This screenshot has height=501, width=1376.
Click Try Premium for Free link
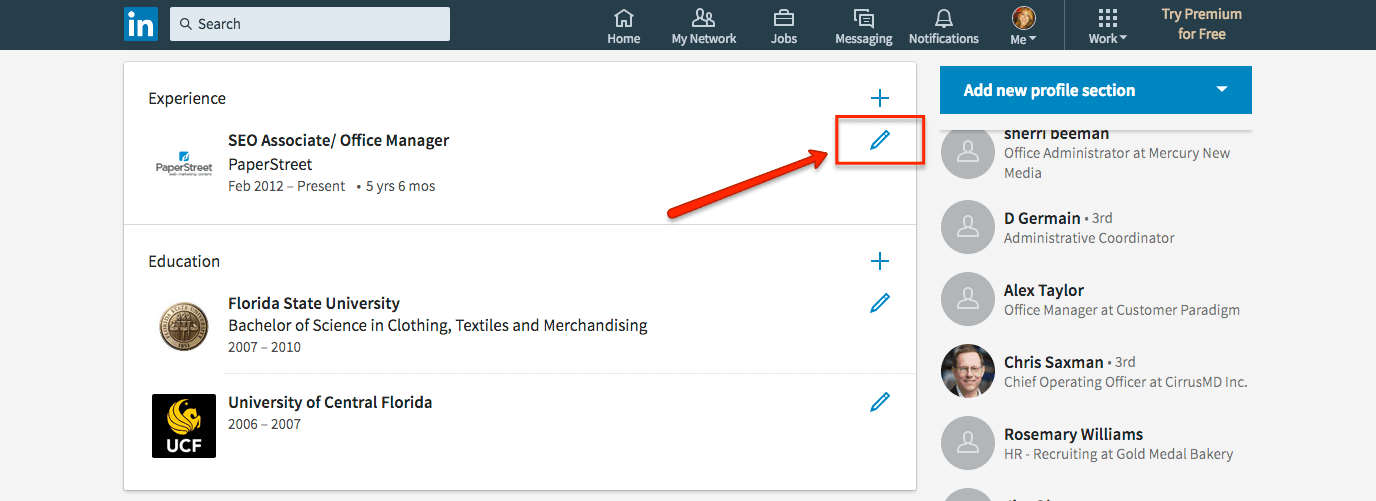coord(1201,24)
